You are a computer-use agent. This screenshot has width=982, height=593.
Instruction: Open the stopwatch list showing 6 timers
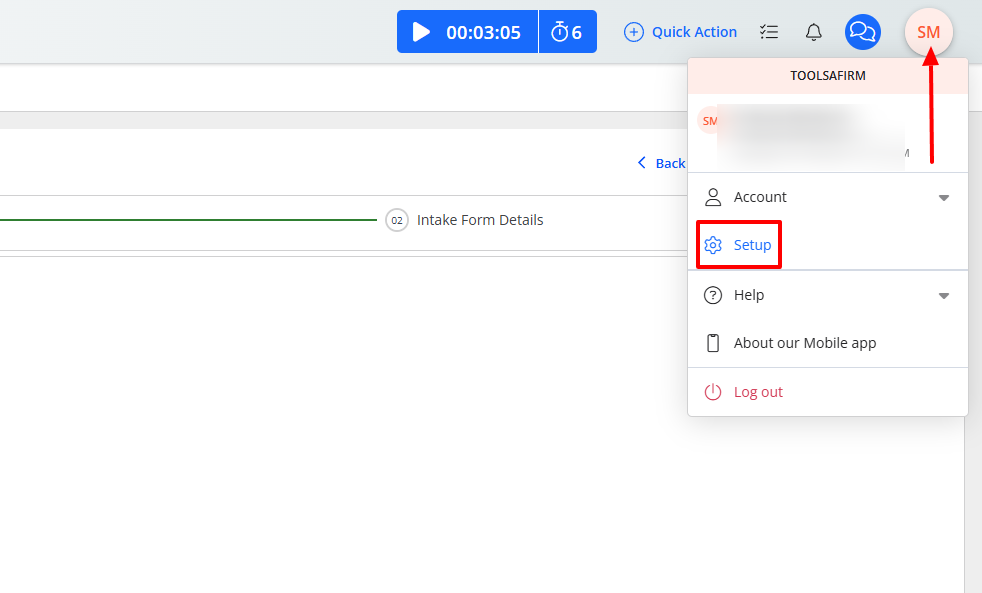(567, 32)
